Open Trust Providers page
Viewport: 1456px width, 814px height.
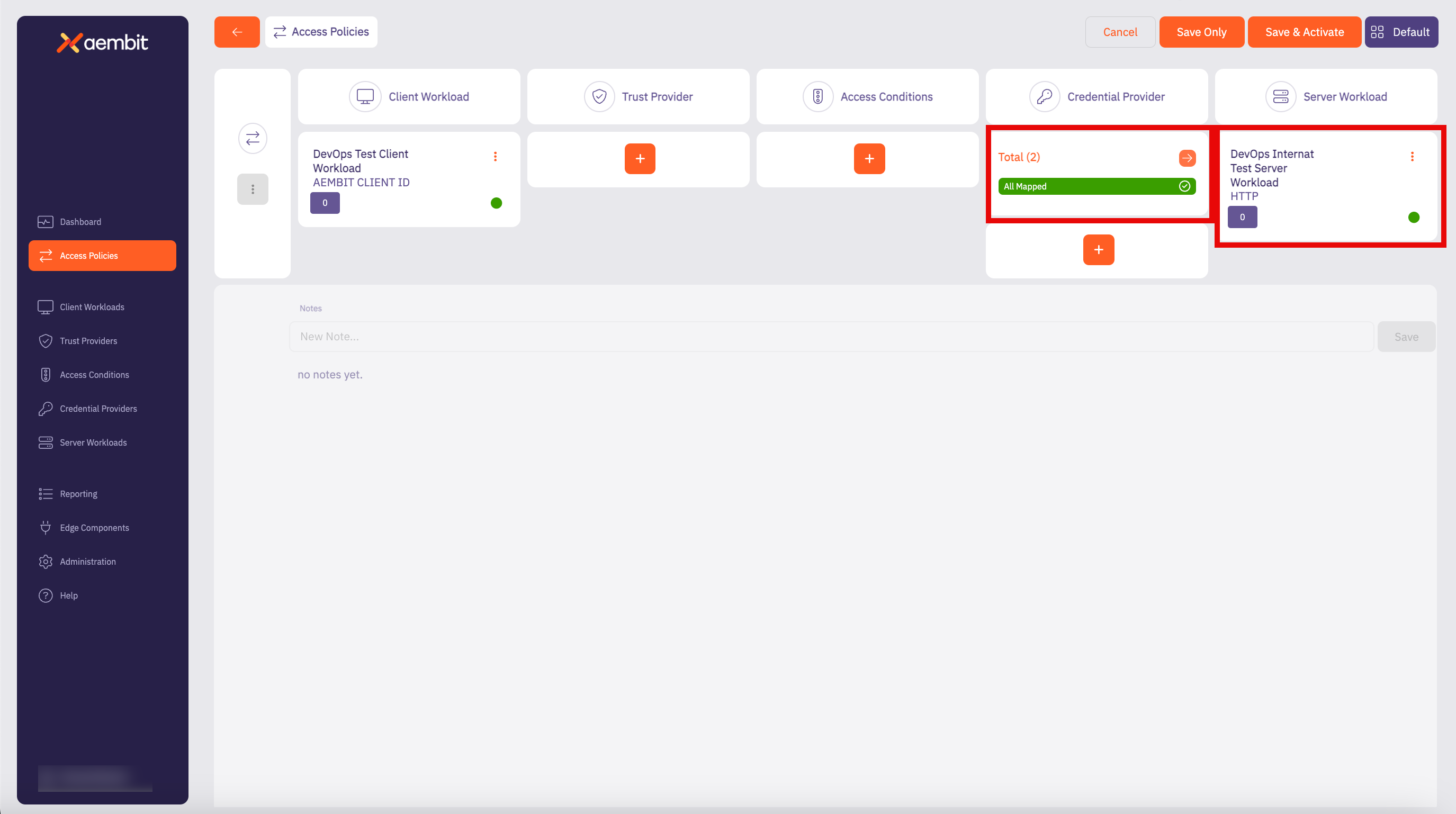(102, 341)
